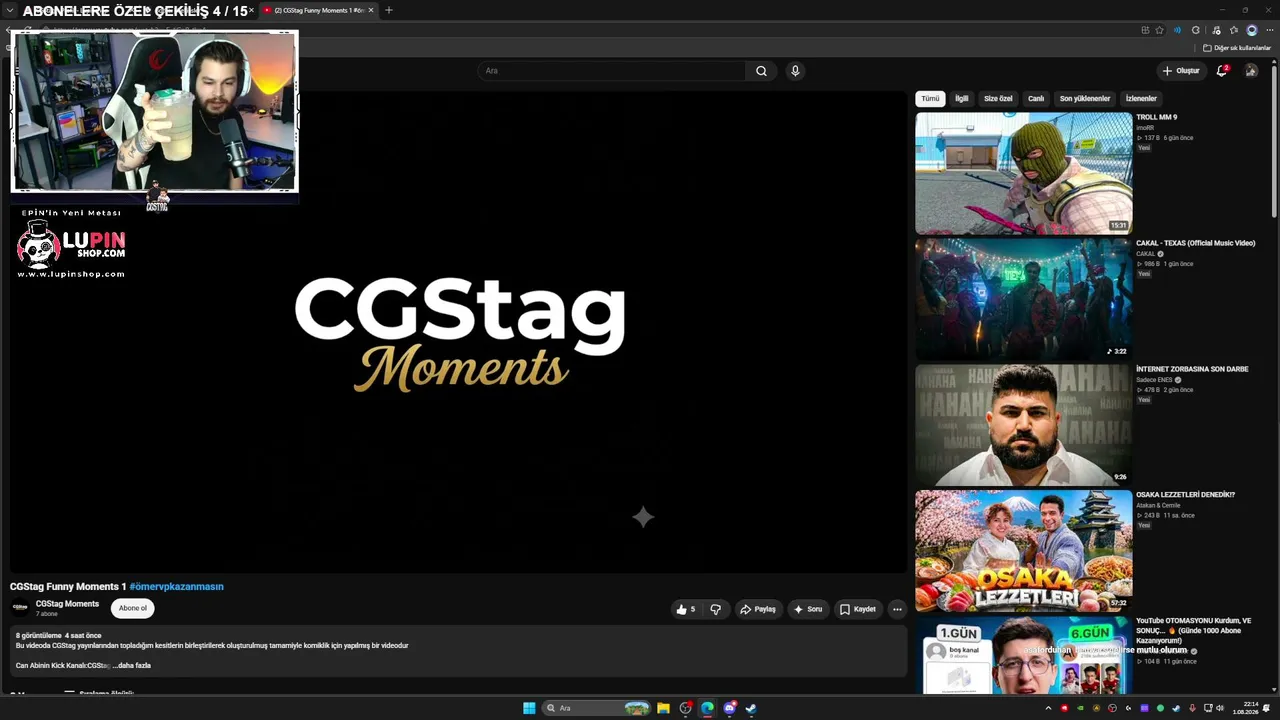Expand the description with '...daha fazla'
Image resolution: width=1280 pixels, height=720 pixels.
point(132,665)
